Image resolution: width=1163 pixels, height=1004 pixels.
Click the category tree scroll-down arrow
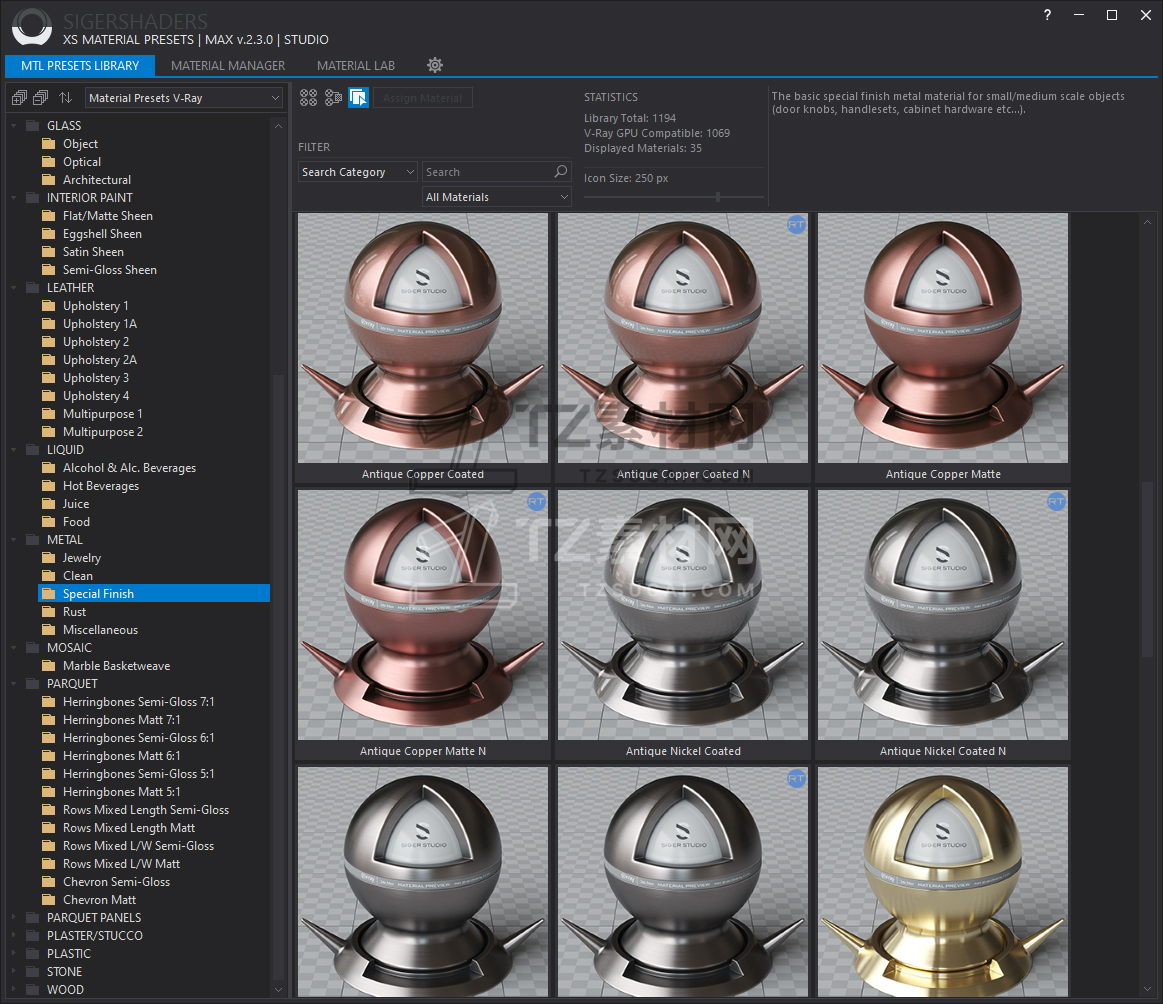tap(278, 989)
